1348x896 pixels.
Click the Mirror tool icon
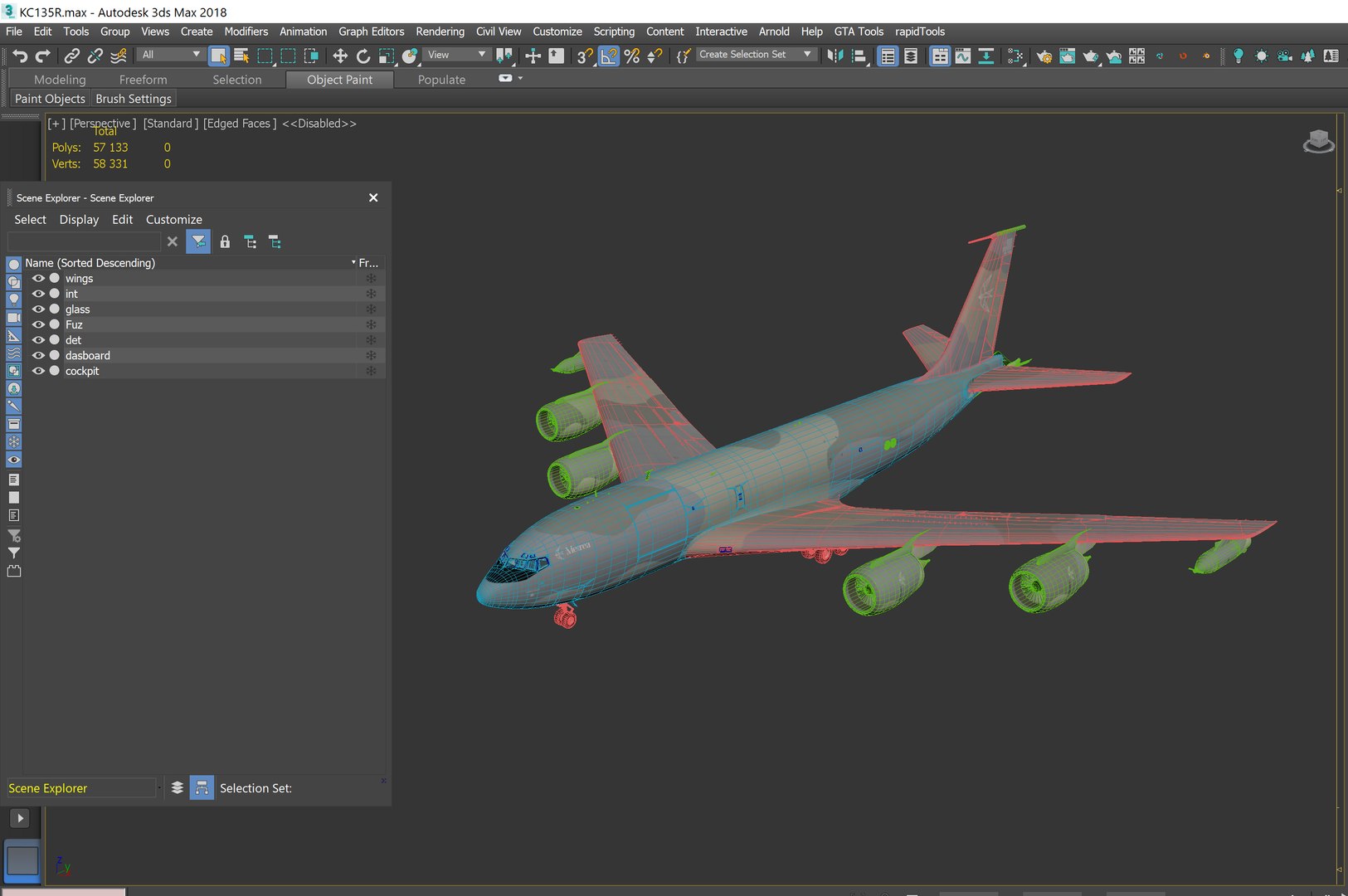(835, 56)
